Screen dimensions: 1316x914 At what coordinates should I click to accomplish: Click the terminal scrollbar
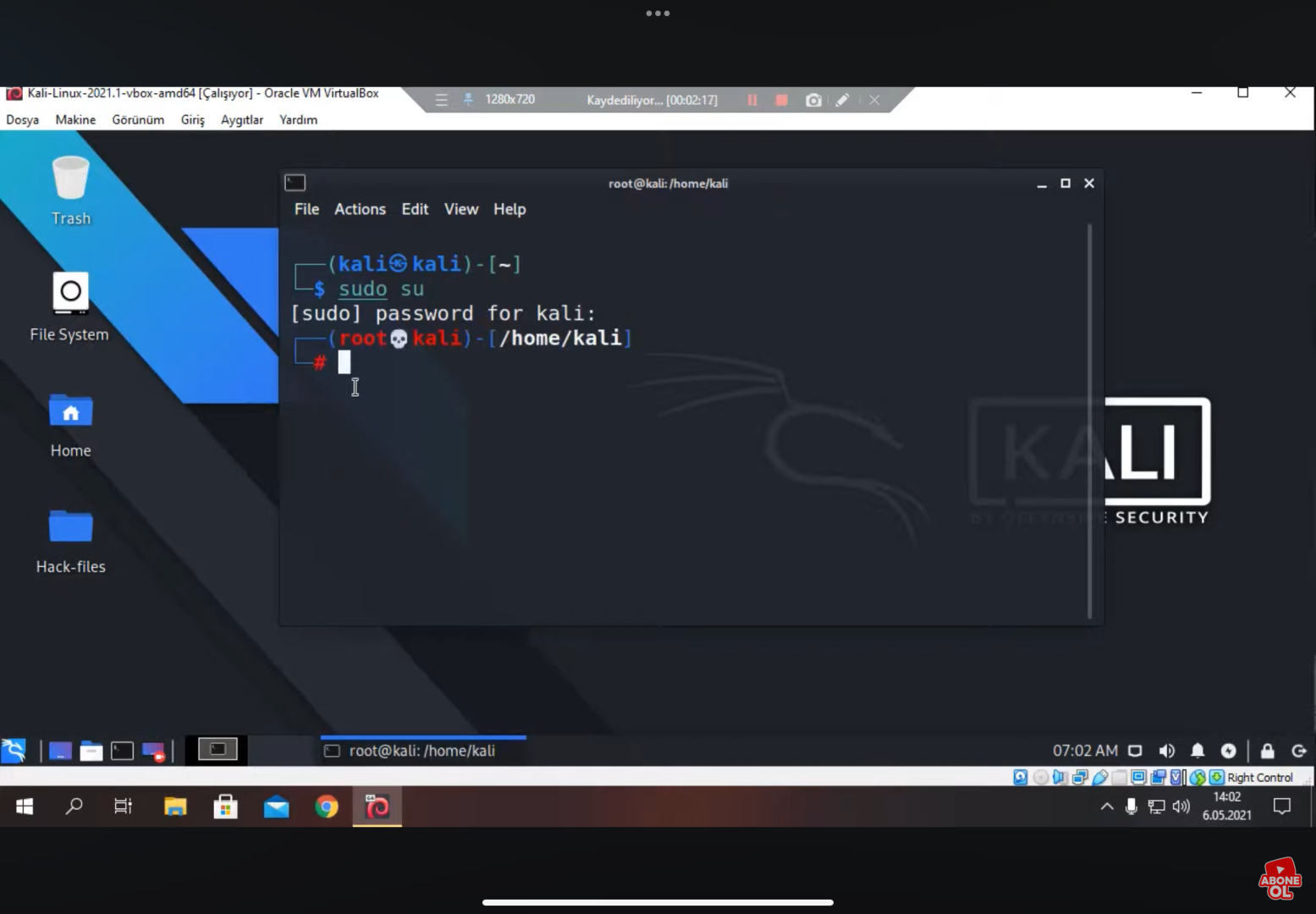click(x=1089, y=421)
